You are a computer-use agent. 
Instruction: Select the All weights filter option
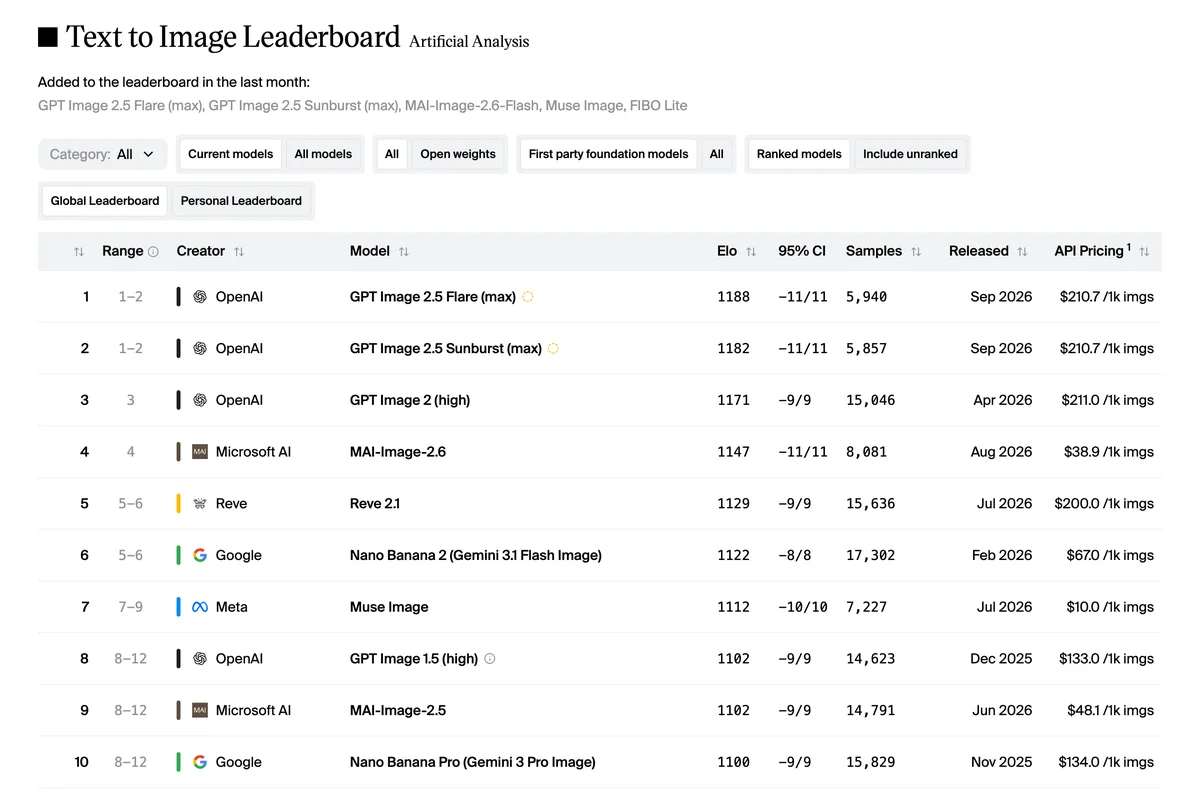[x=392, y=154]
